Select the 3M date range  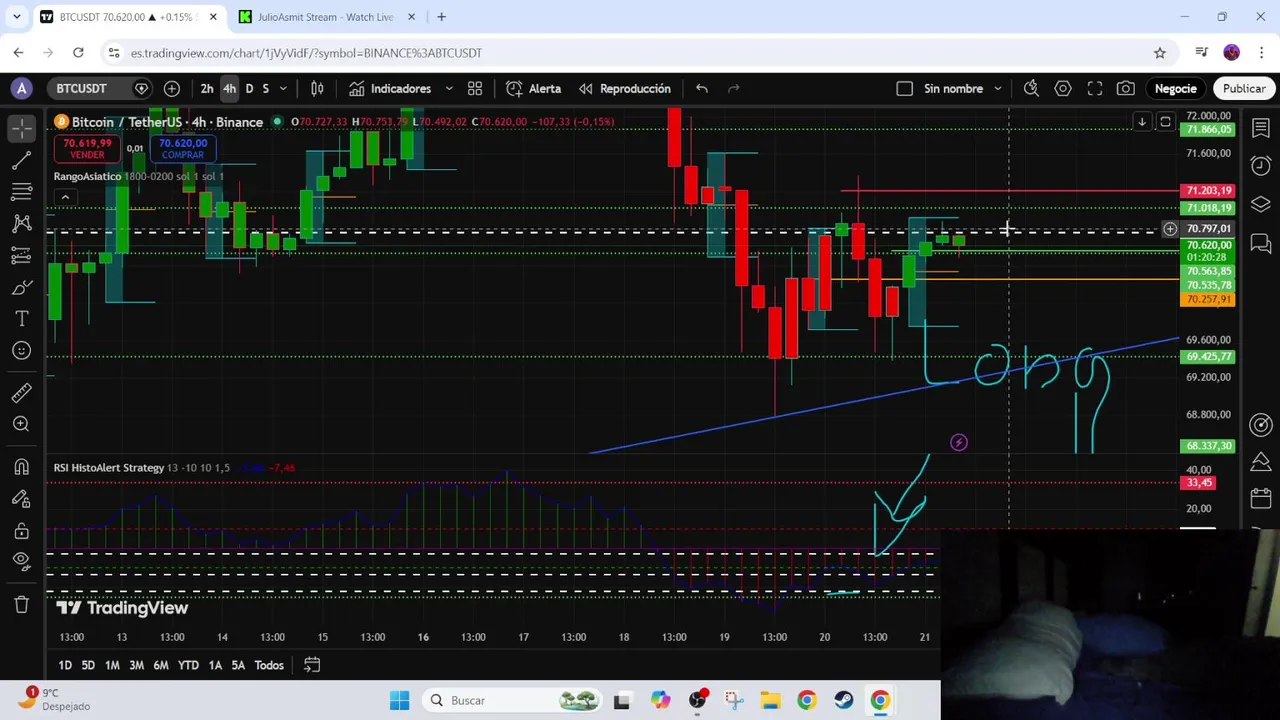[x=136, y=665]
